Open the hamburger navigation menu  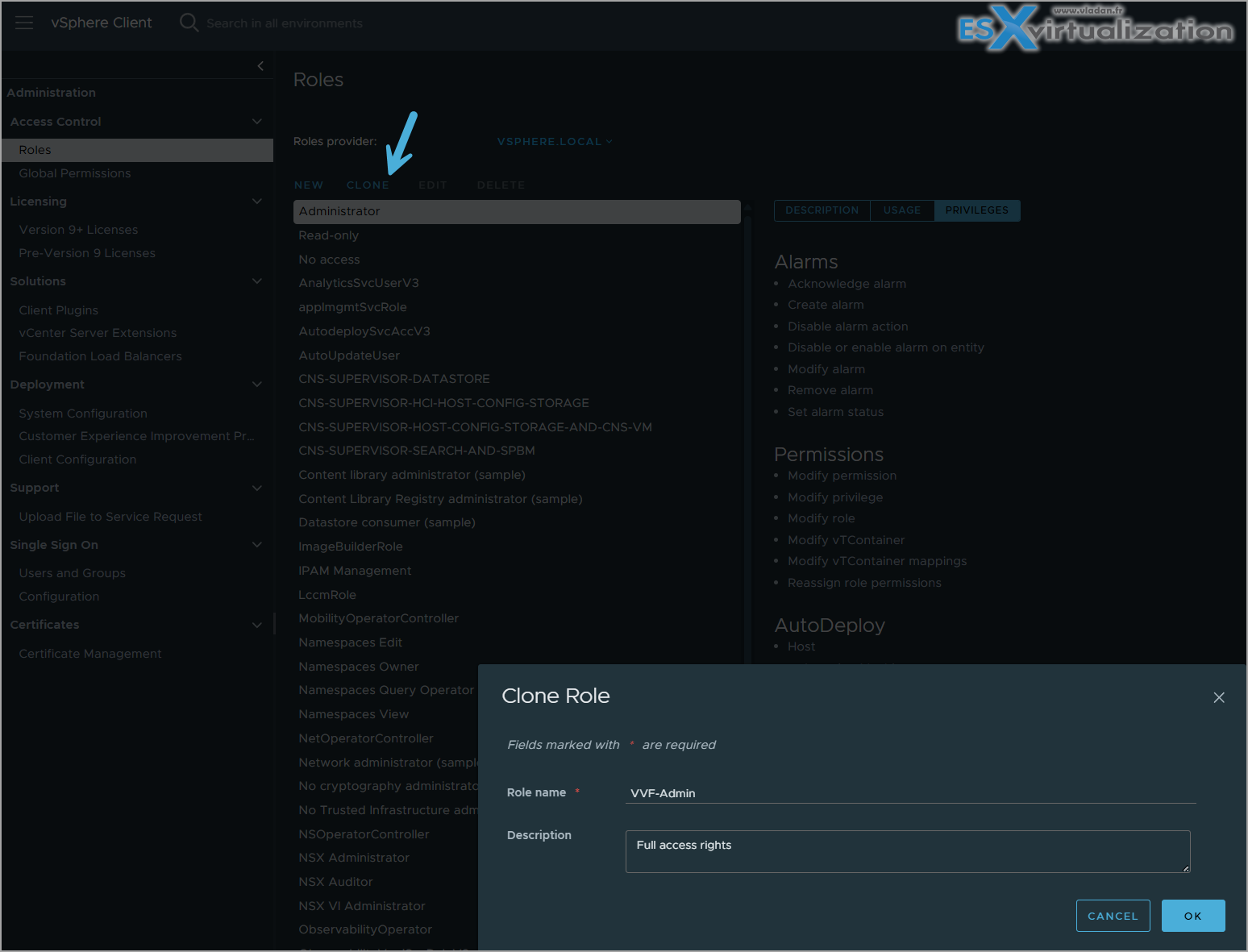point(24,23)
